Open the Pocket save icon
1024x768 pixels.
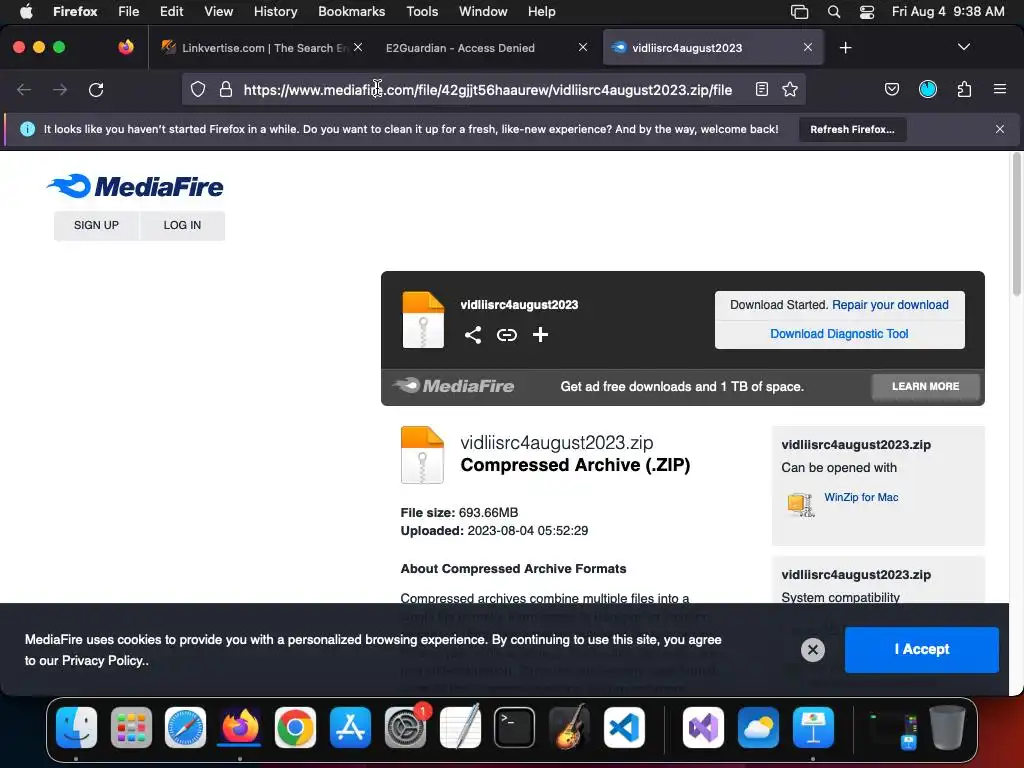(891, 89)
